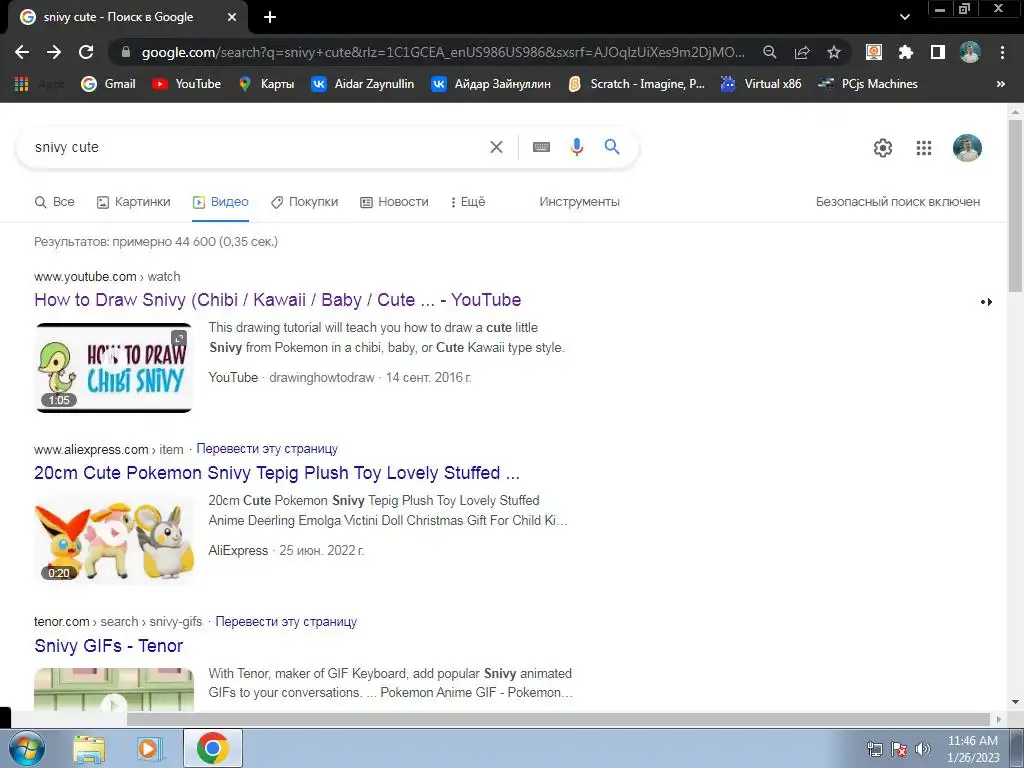This screenshot has height=768, width=1024.
Task: Open the Windows Start menu
Action: (25, 748)
